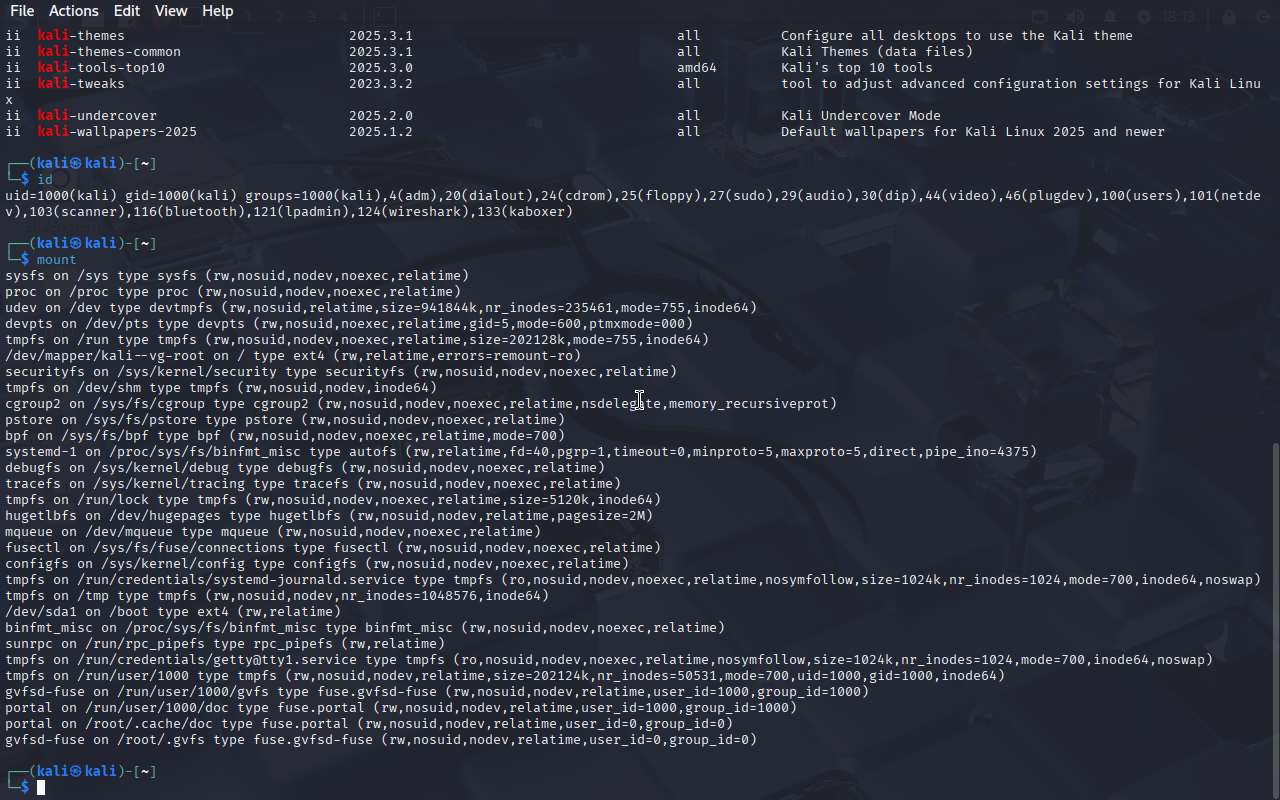Click the 'tmpfs on /dev/shm' line
The image size is (1280, 800).
point(221,388)
